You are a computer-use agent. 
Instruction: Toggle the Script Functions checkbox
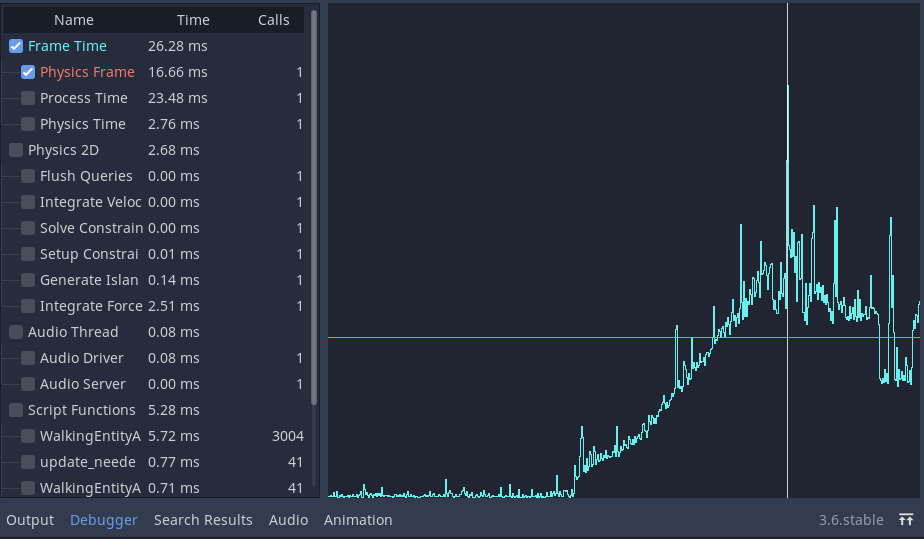pyautogui.click(x=16, y=410)
